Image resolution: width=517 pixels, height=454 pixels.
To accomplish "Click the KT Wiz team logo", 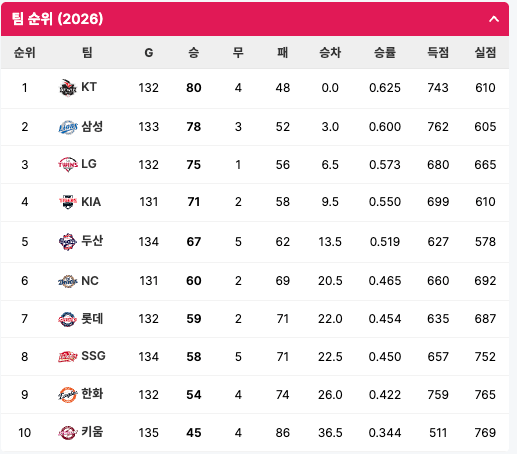I will click(x=68, y=88).
